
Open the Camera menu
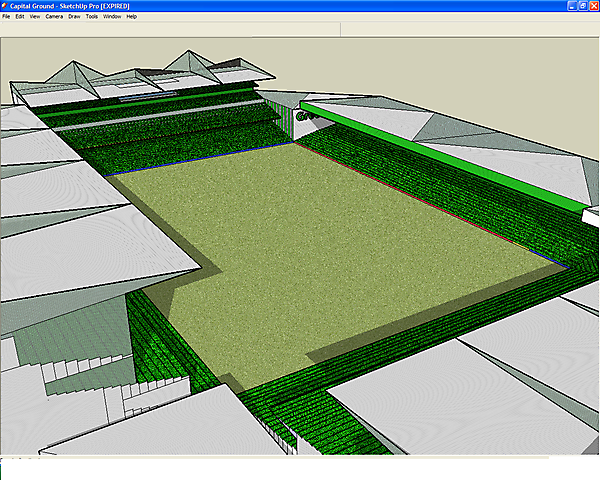coord(54,17)
